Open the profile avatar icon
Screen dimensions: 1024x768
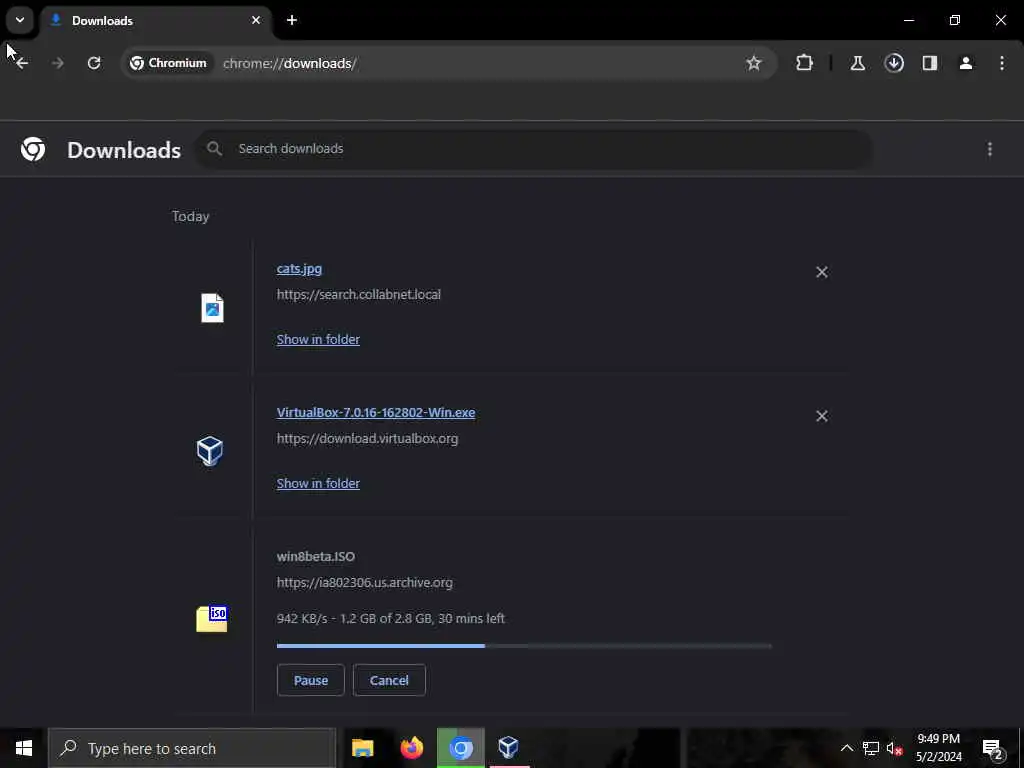[x=966, y=63]
